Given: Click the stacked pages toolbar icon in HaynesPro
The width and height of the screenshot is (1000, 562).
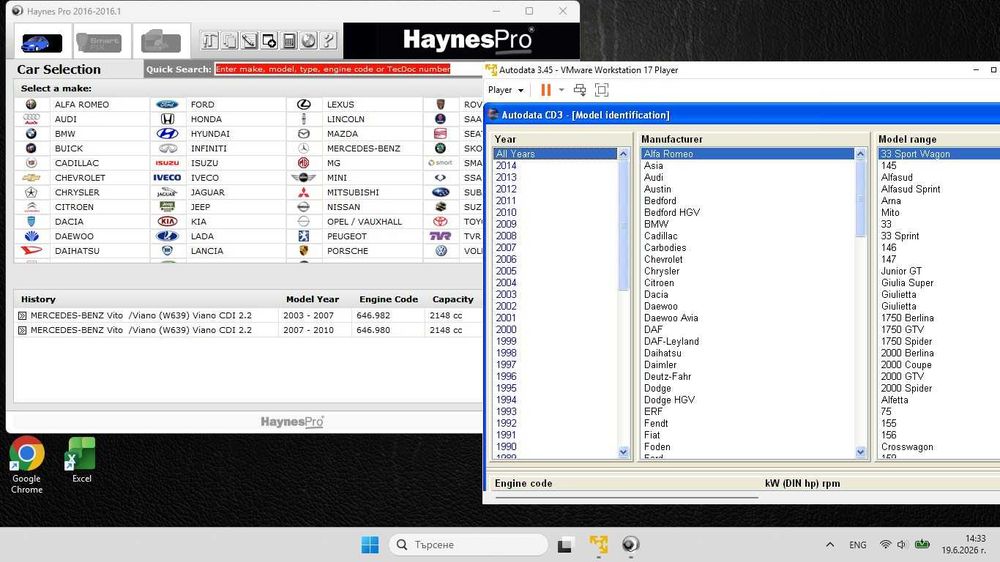Looking at the screenshot, I should (230, 41).
